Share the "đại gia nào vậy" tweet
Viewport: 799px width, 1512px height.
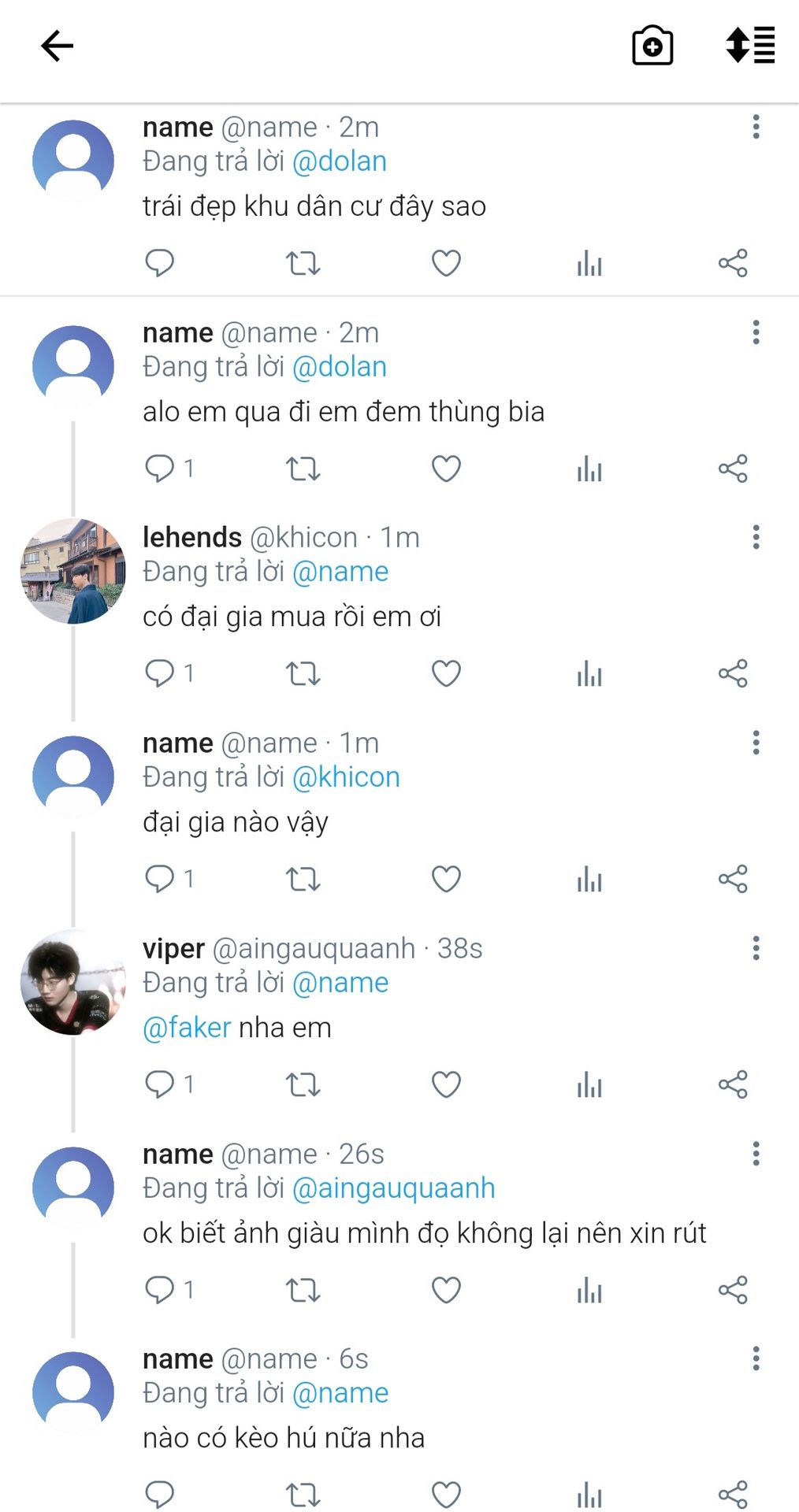point(732,879)
